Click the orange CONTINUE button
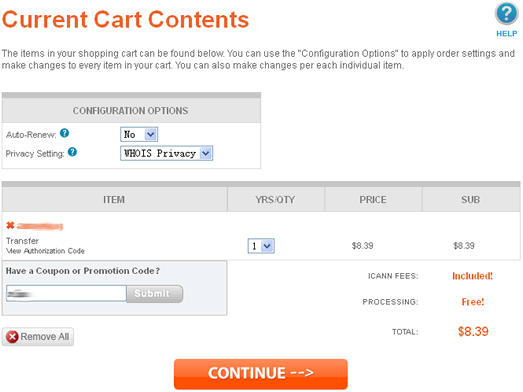The height and width of the screenshot is (392, 523). pyautogui.click(x=261, y=374)
